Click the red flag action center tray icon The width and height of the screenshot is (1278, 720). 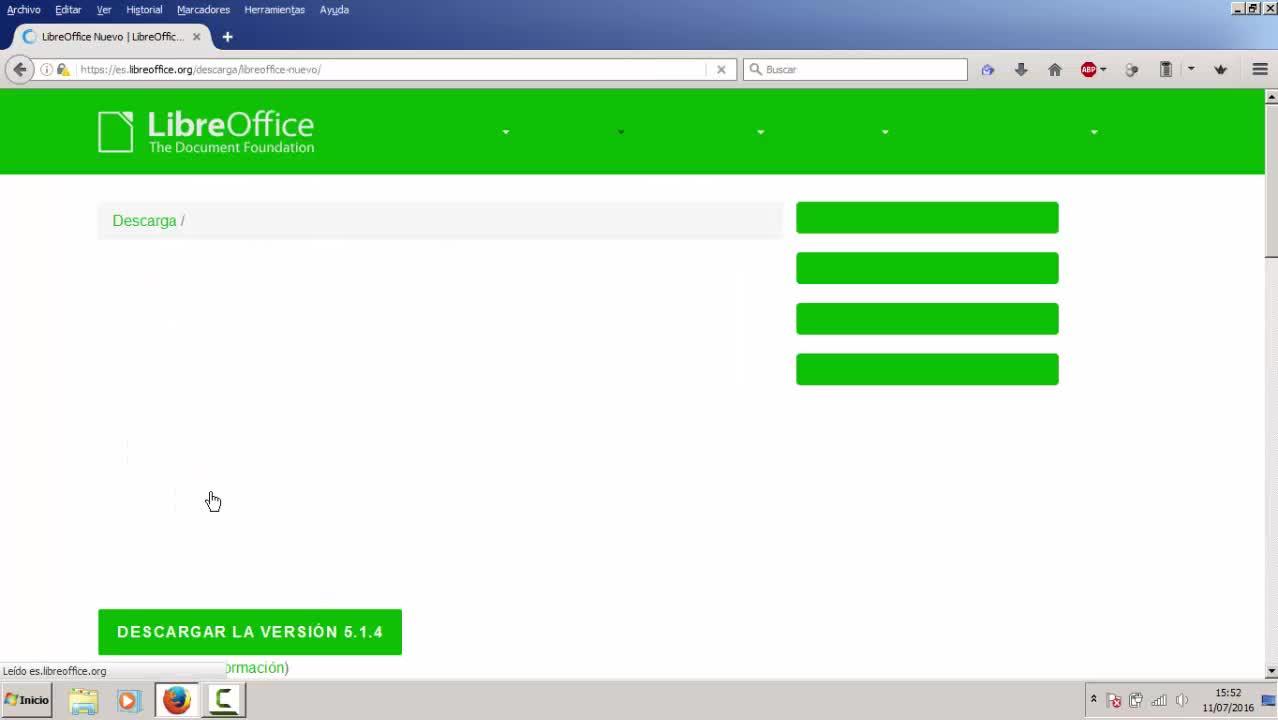point(1113,700)
